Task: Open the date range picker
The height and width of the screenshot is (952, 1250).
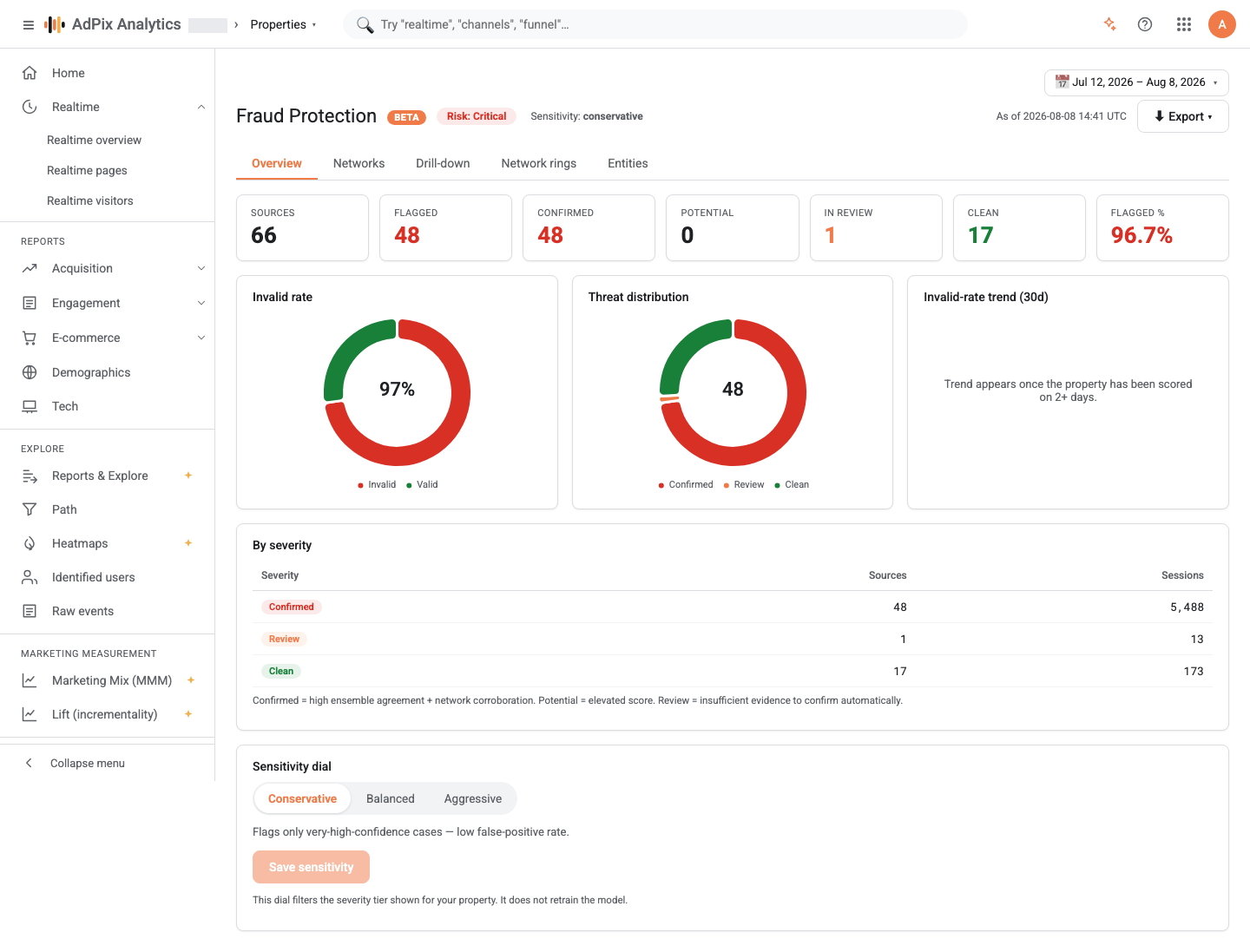Action: 1136,82
